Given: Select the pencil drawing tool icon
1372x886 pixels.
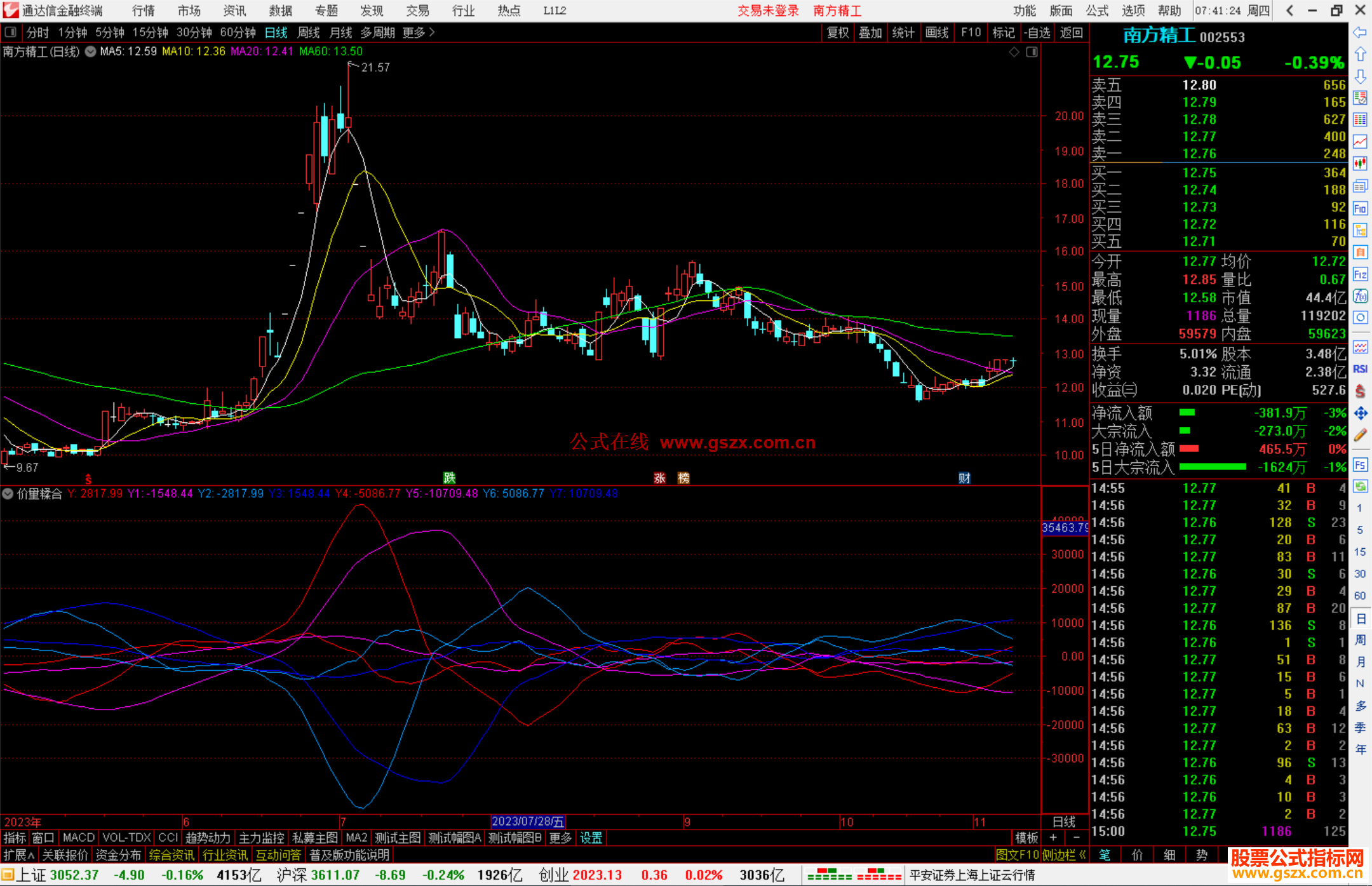Looking at the screenshot, I should [1360, 435].
